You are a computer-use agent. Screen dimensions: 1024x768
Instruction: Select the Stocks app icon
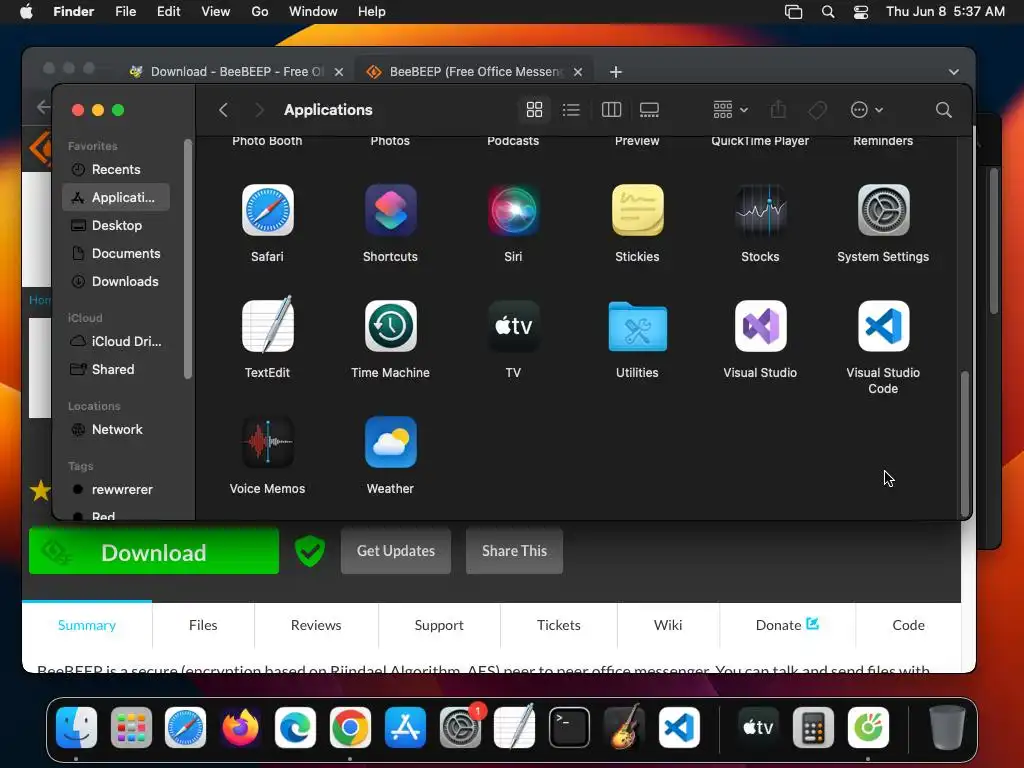(x=760, y=210)
